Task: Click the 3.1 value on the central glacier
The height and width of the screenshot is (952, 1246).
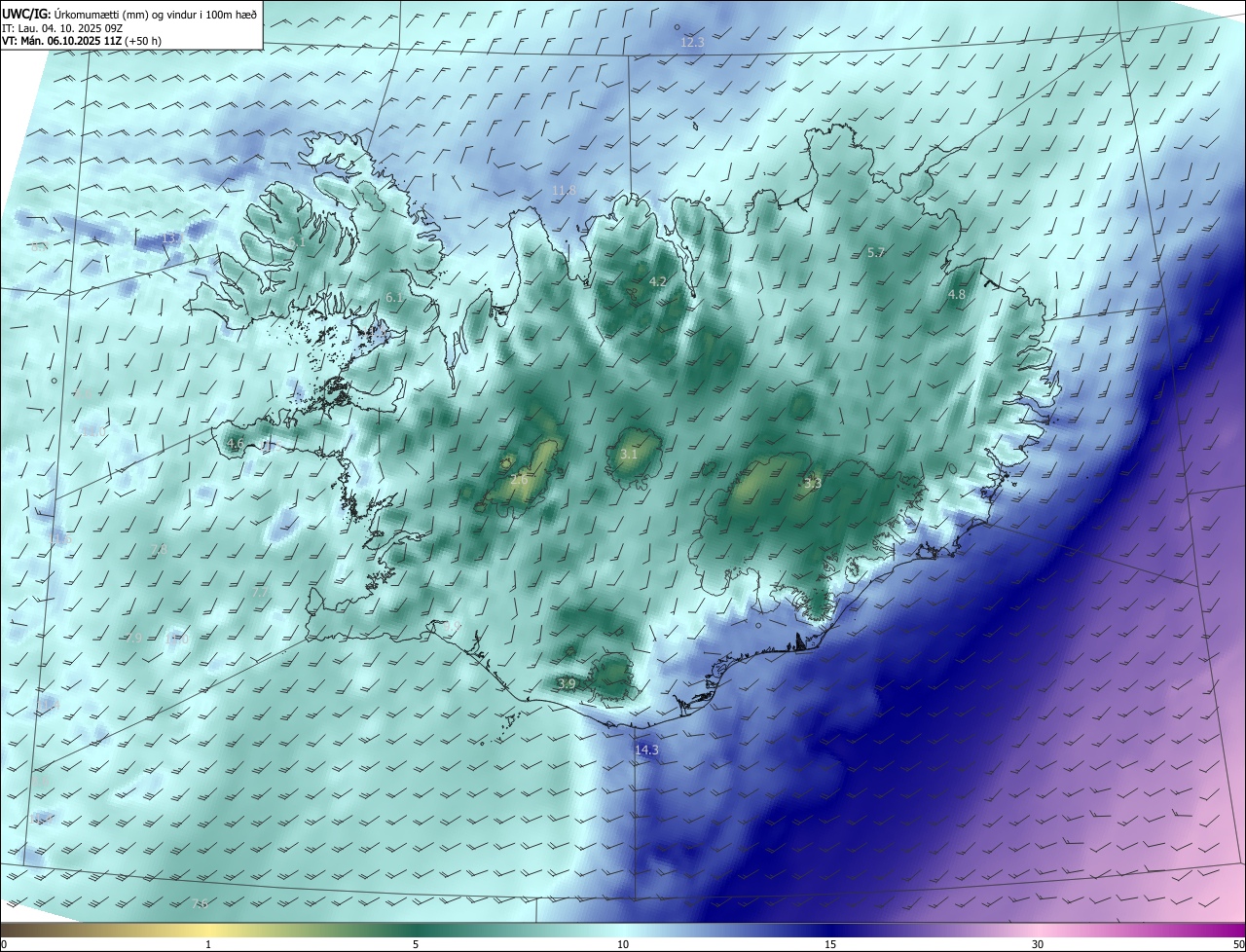Action: coord(629,455)
